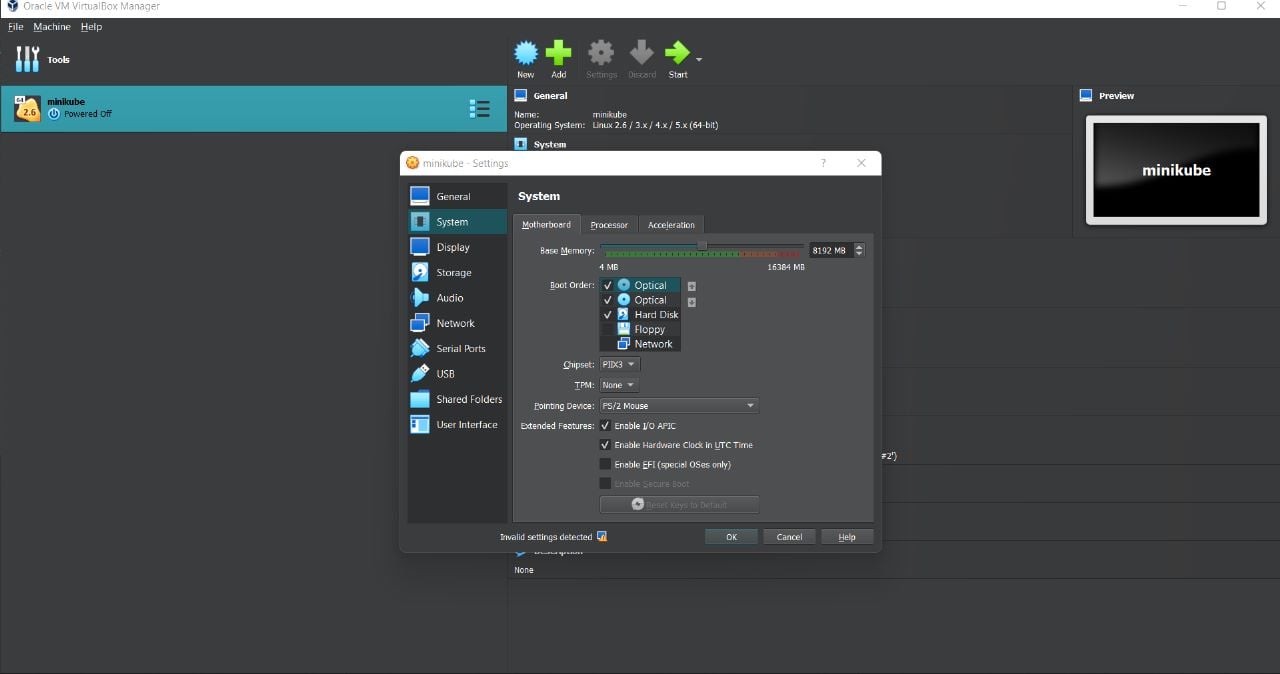
Task: Open General category in settings sidebar
Action: [457, 196]
